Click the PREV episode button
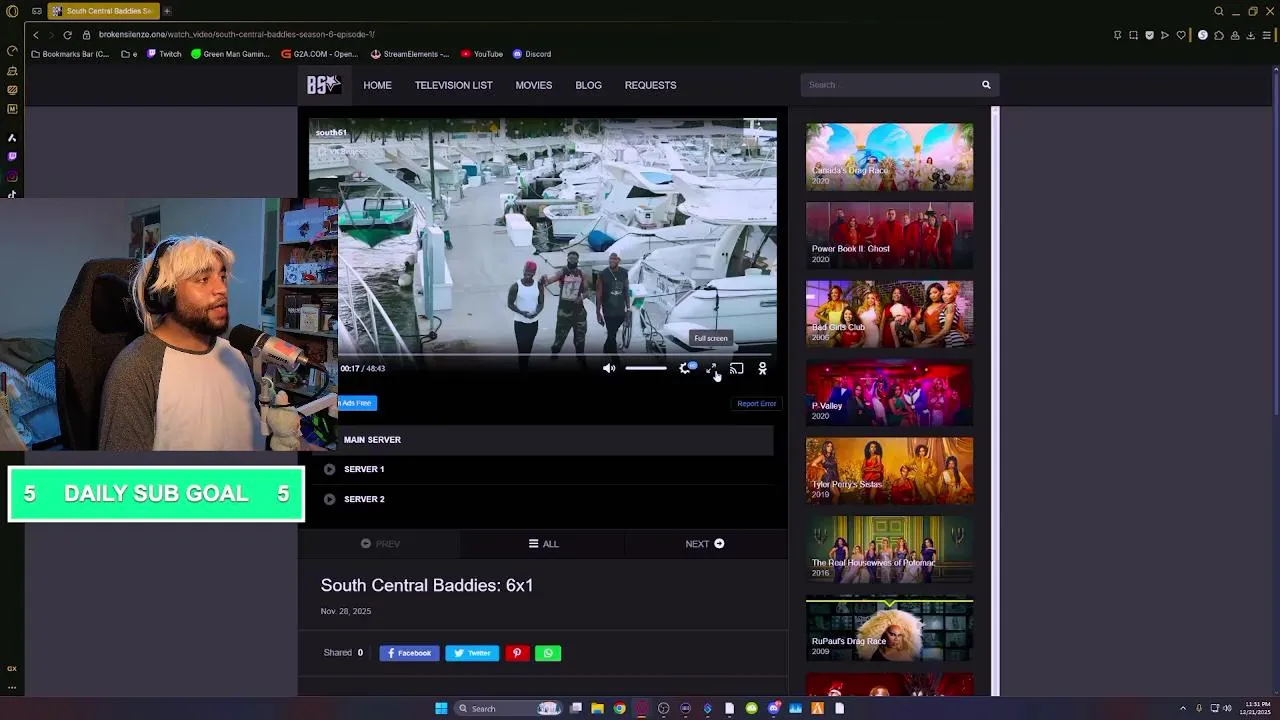Viewport: 1280px width, 720px height. (x=380, y=544)
